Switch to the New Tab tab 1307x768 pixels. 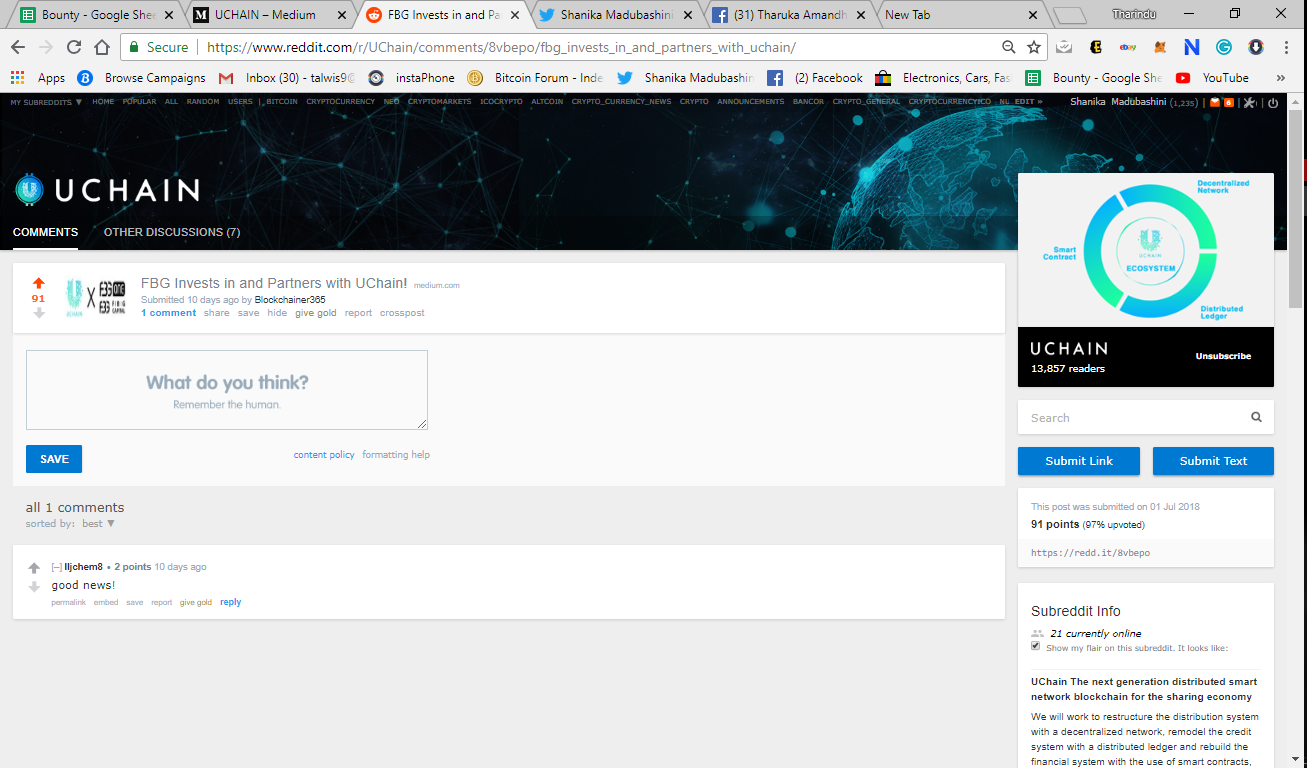pos(962,15)
